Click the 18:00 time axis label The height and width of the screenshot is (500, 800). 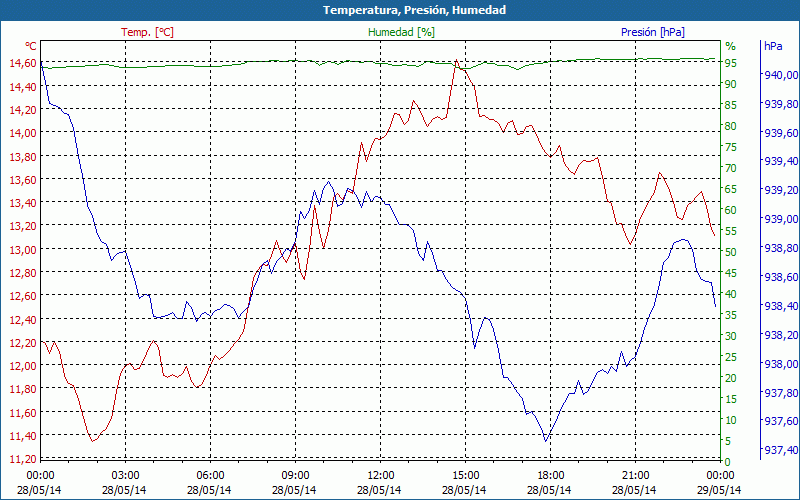coord(550,476)
